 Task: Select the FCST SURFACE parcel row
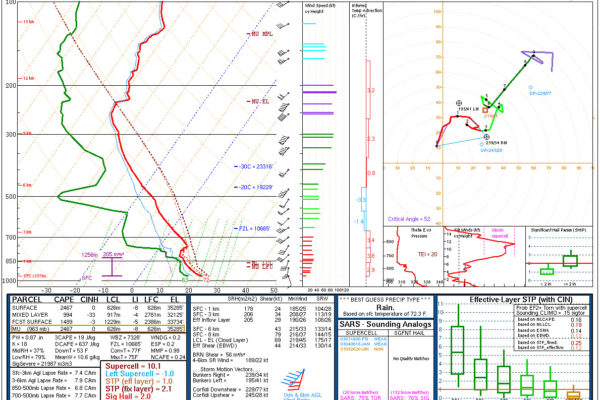pyautogui.click(x=98, y=322)
